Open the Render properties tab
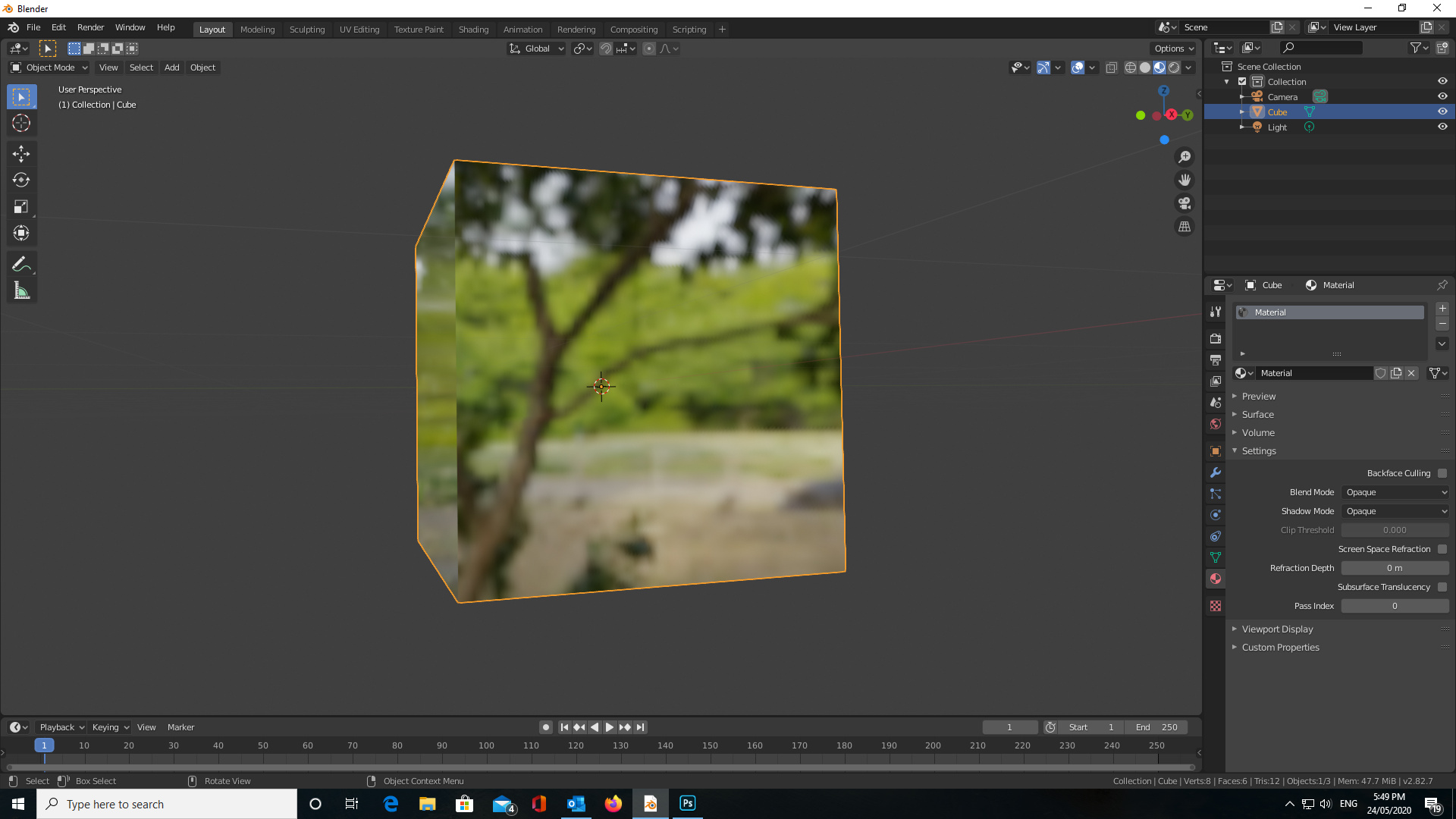Viewport: 1456px width, 819px height. (x=1216, y=338)
